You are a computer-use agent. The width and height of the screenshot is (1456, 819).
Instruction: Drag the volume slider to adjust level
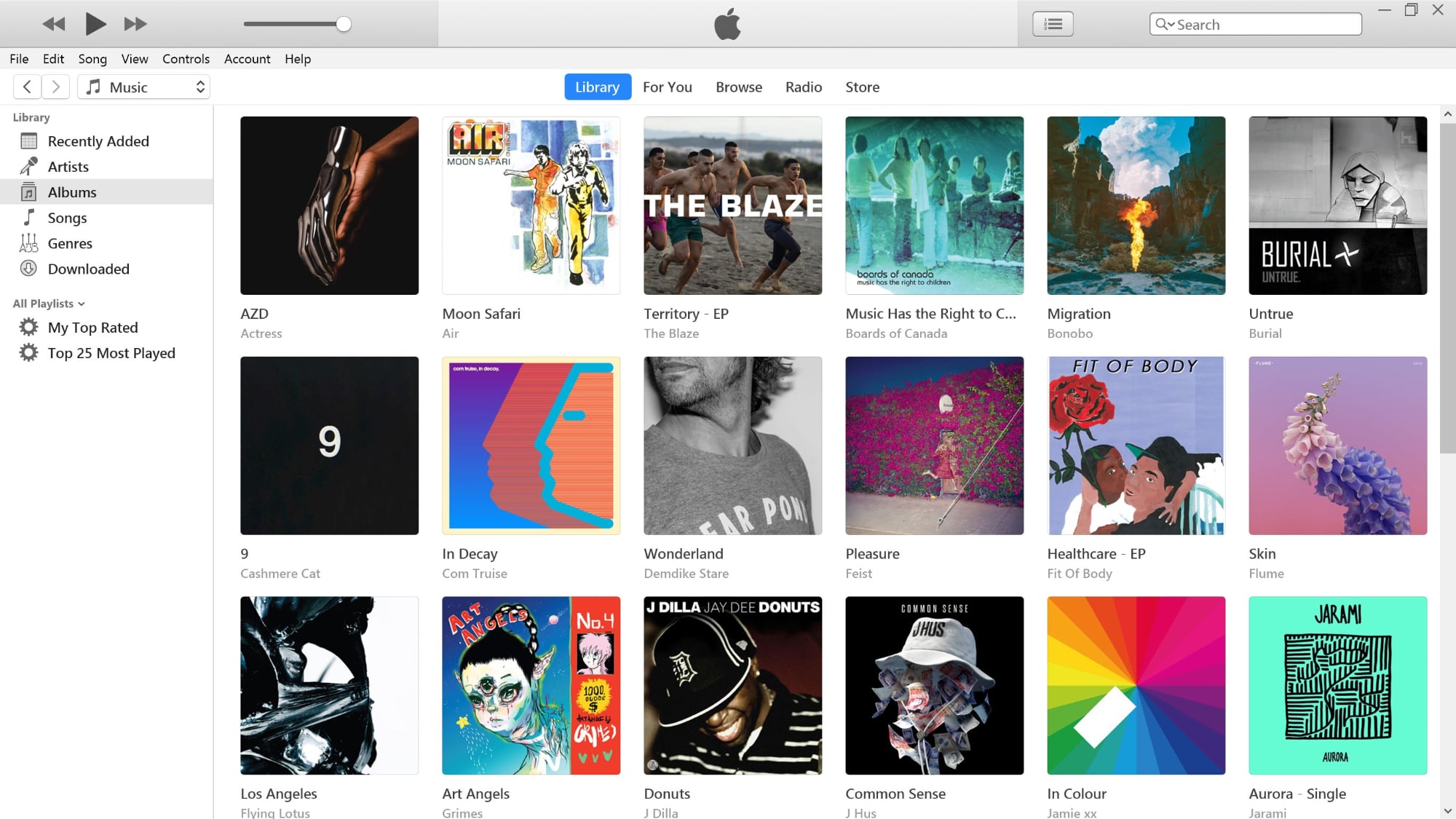coord(343,23)
